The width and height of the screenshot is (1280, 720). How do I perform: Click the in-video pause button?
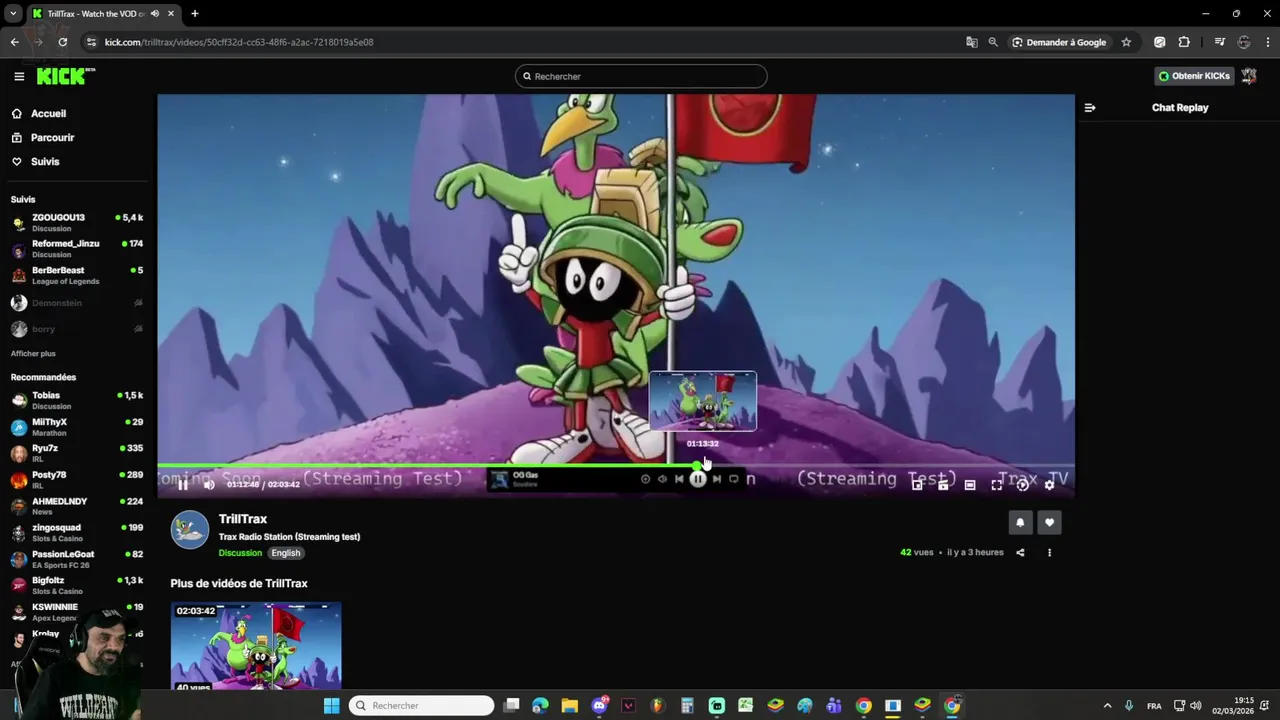698,479
